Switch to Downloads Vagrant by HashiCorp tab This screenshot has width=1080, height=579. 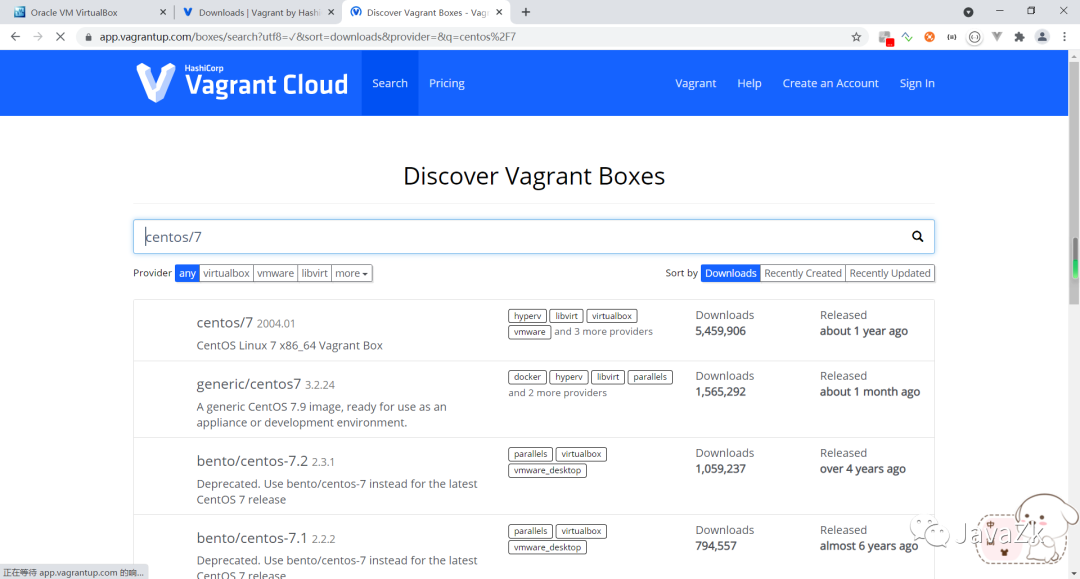(x=258, y=12)
